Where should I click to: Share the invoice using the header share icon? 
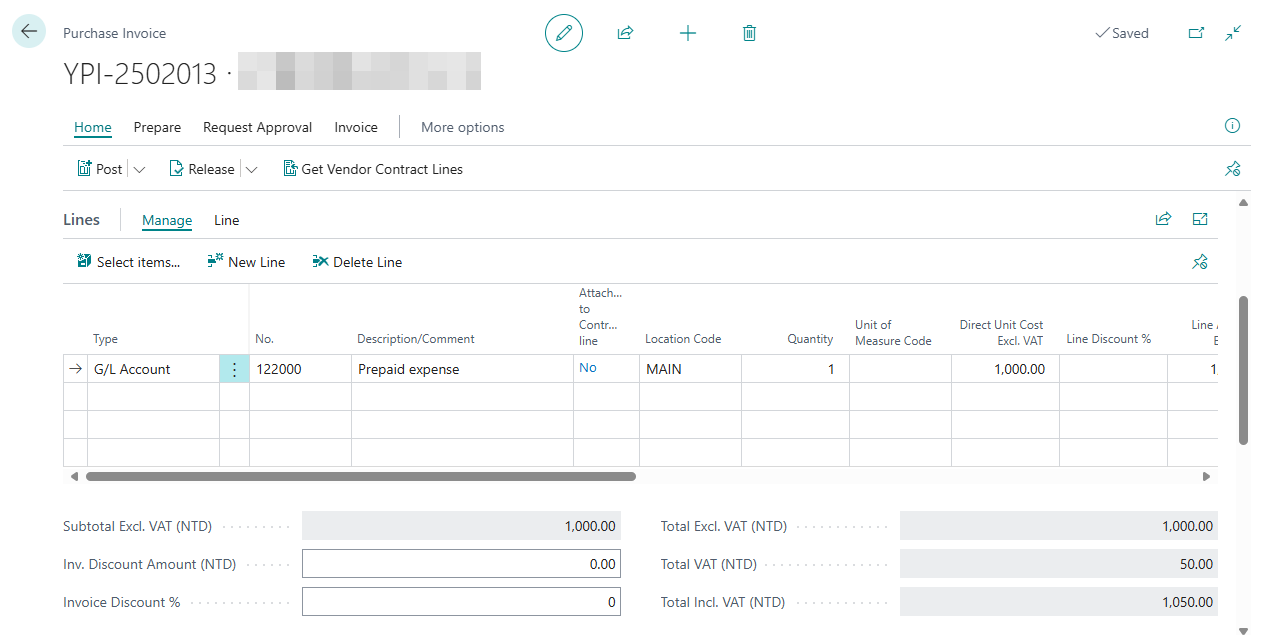click(x=625, y=33)
